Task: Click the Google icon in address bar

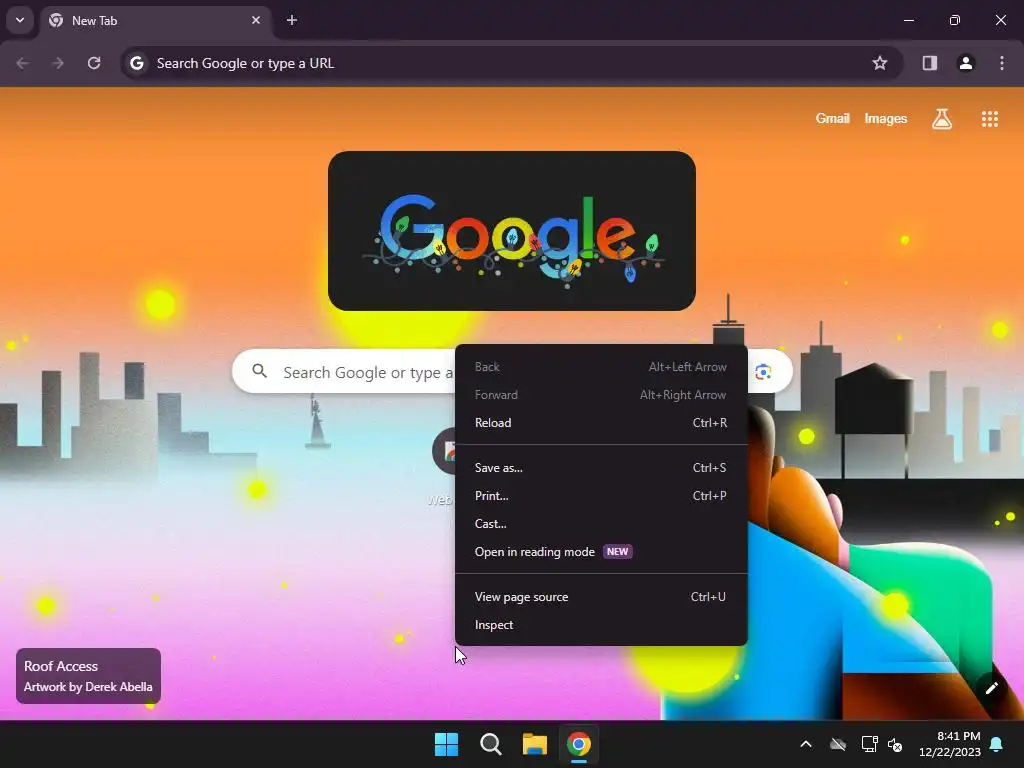Action: click(136, 63)
